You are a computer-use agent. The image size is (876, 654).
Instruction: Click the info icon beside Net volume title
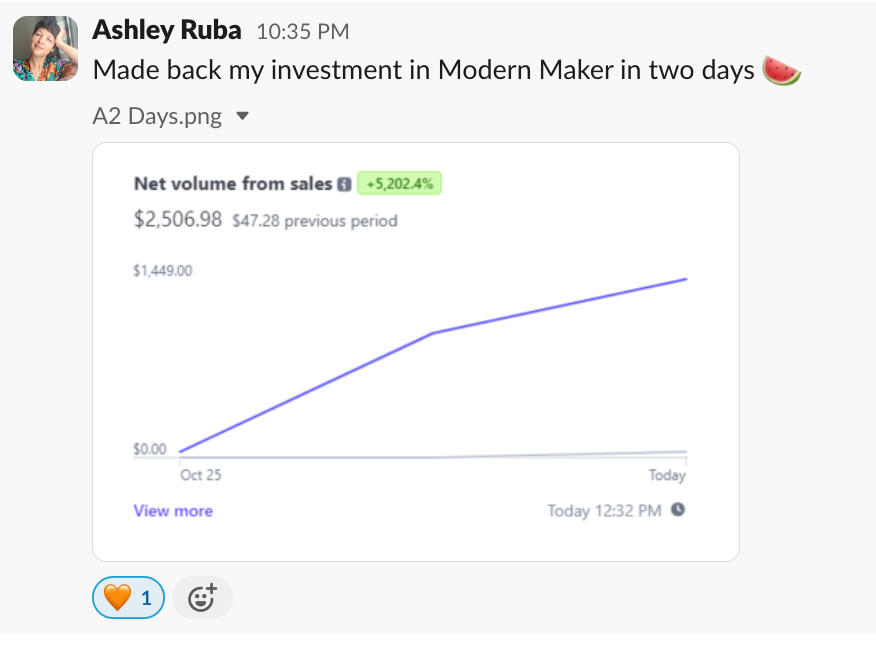click(344, 184)
